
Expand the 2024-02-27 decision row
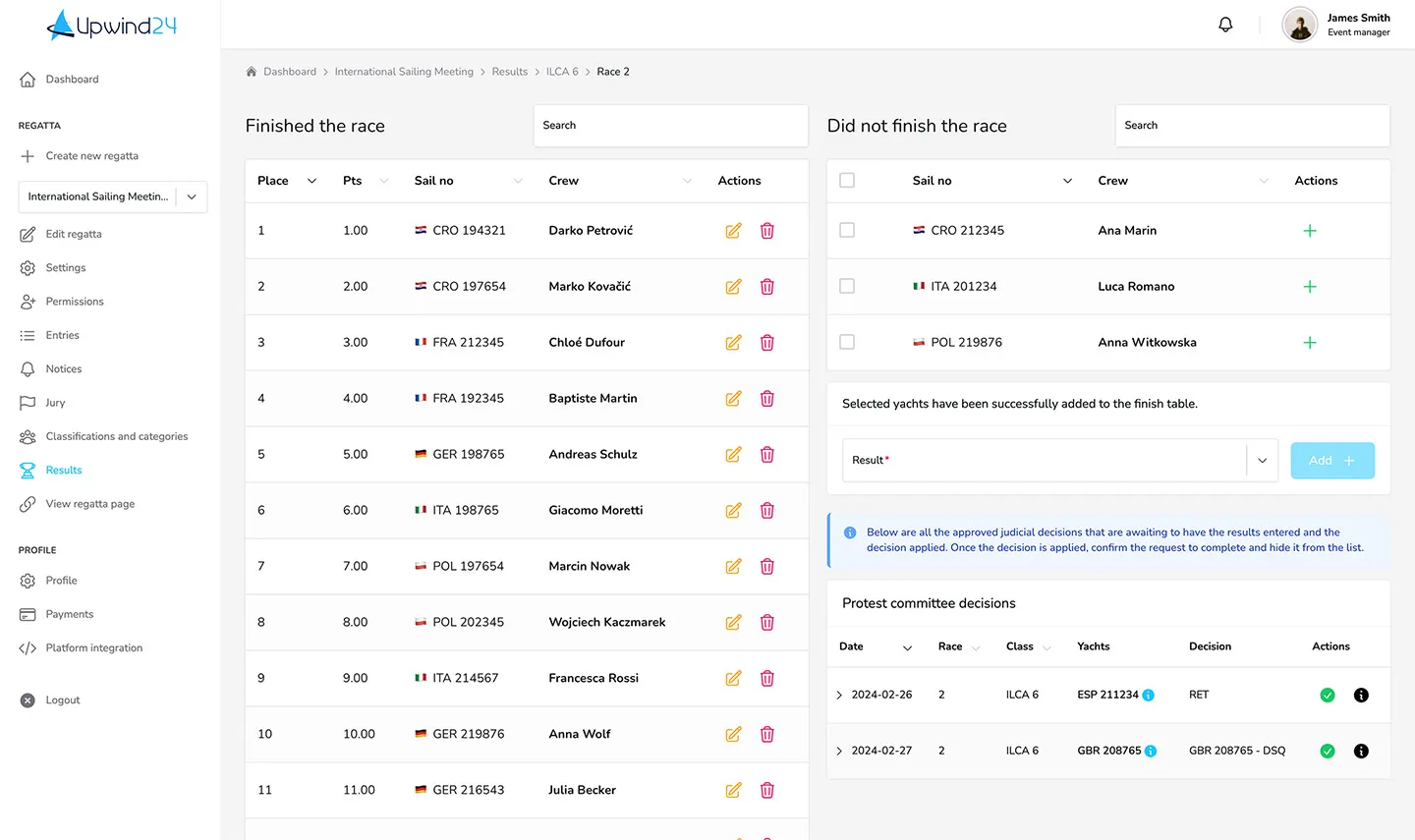point(839,752)
